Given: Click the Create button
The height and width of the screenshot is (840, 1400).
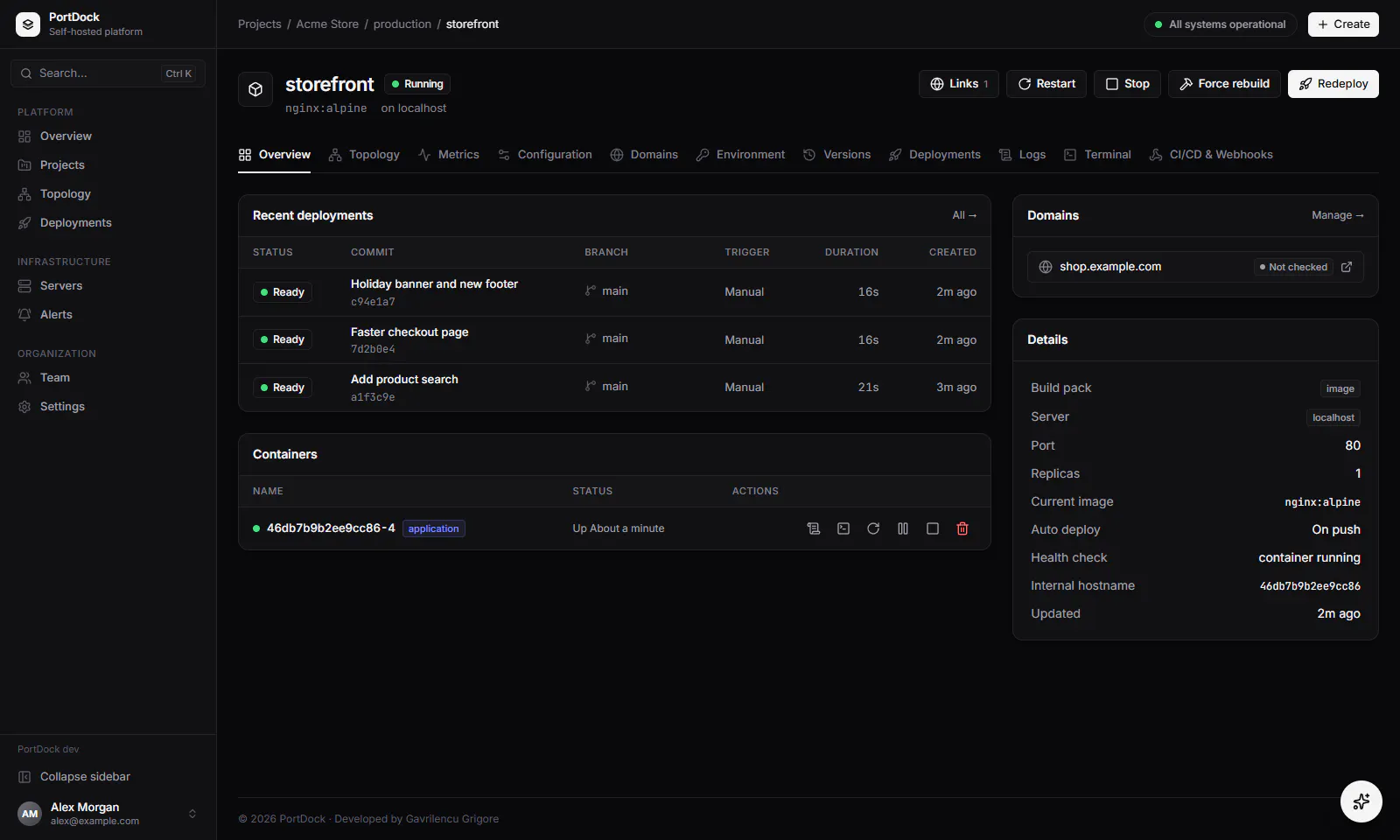Looking at the screenshot, I should coord(1343,24).
